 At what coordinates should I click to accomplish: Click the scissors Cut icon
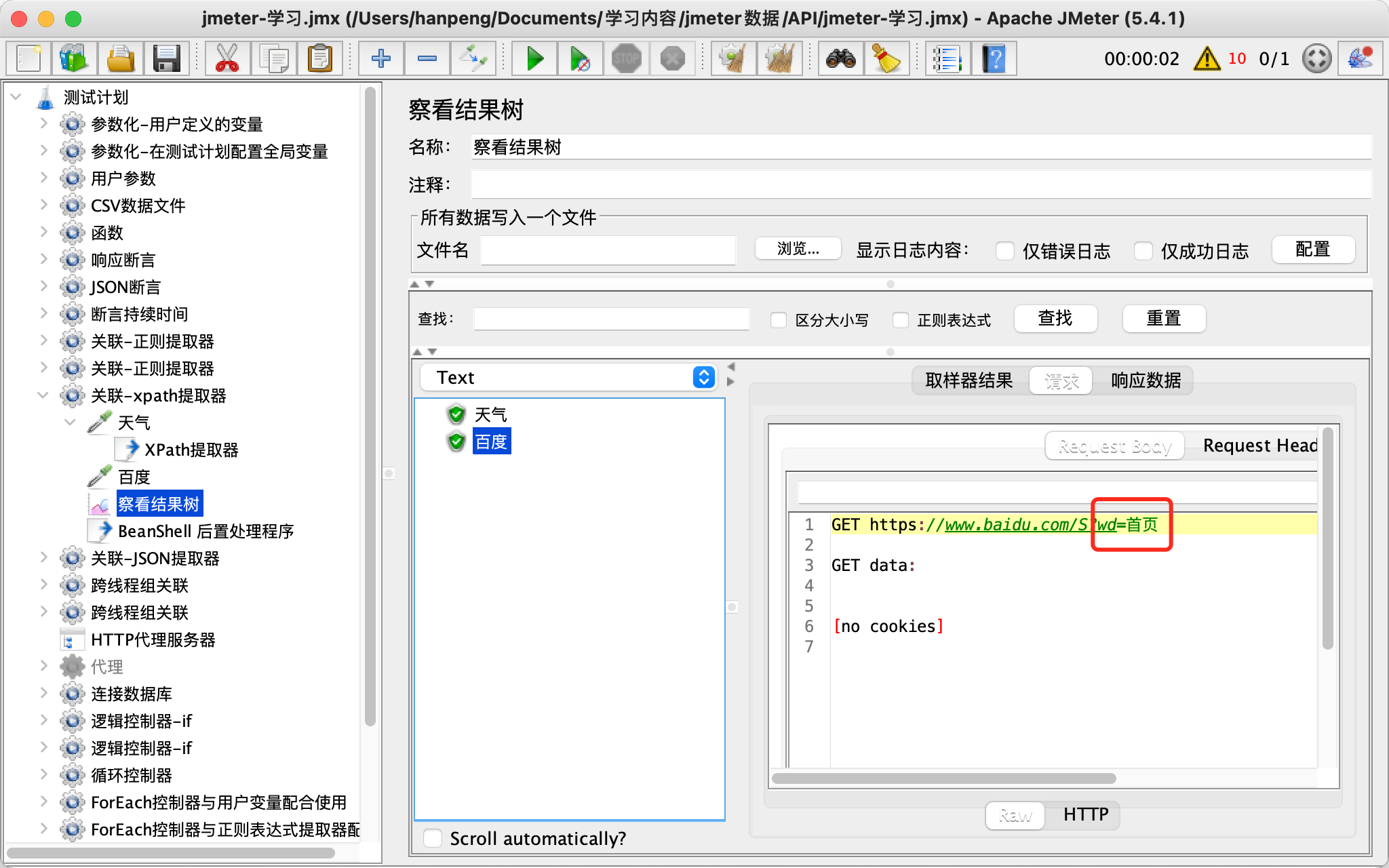pos(227,59)
